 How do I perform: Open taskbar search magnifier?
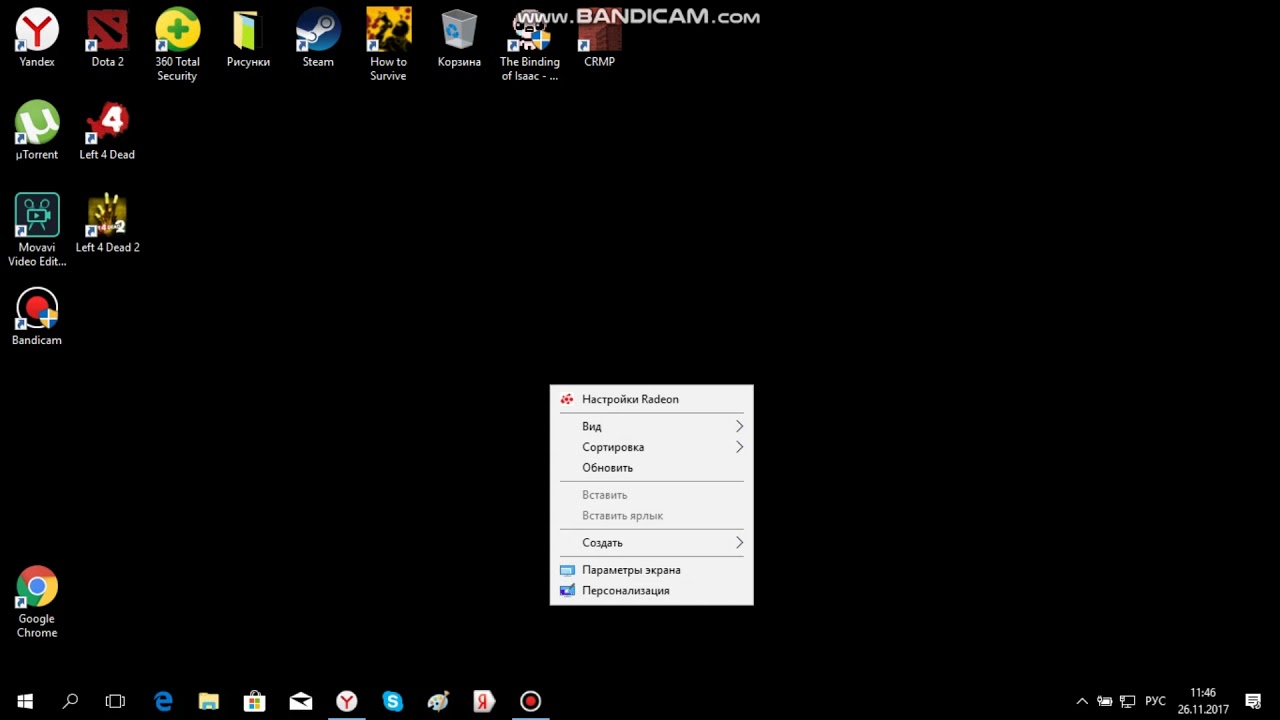click(70, 701)
